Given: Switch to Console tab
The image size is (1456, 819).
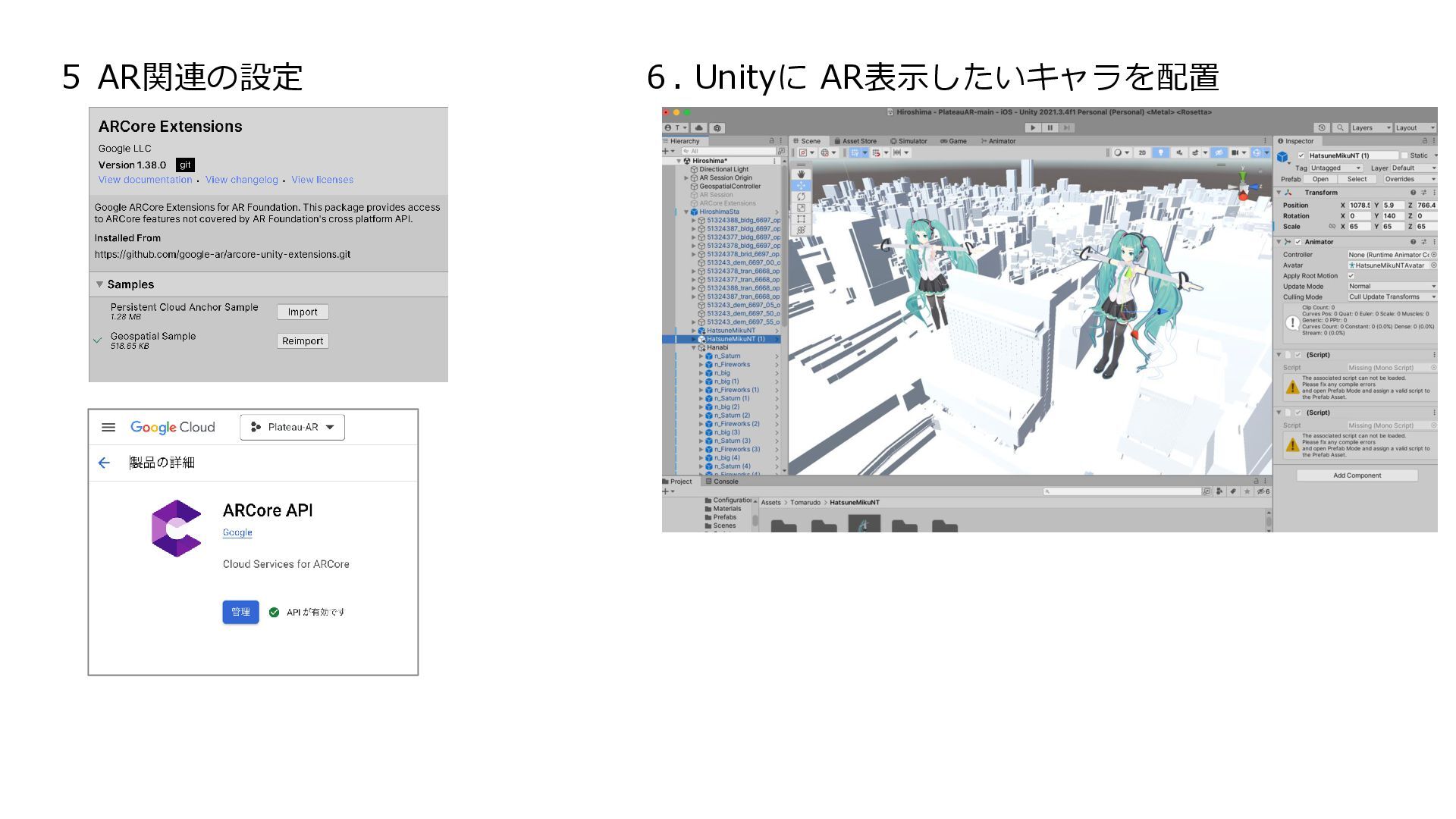Looking at the screenshot, I should pyautogui.click(x=721, y=482).
